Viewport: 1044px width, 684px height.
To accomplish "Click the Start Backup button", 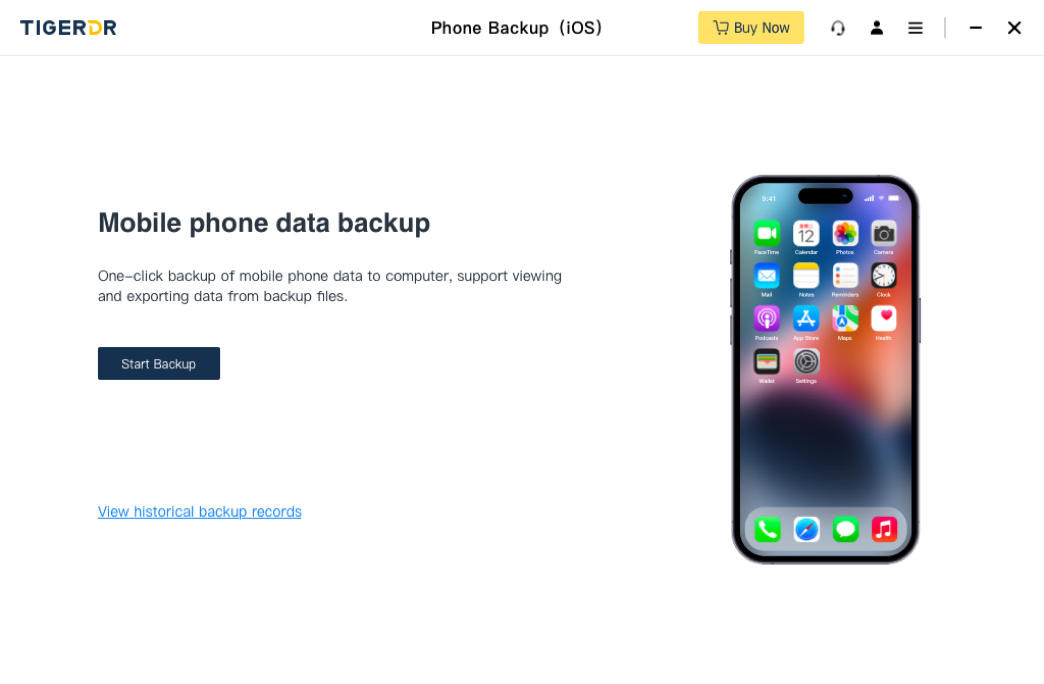I will [158, 364].
